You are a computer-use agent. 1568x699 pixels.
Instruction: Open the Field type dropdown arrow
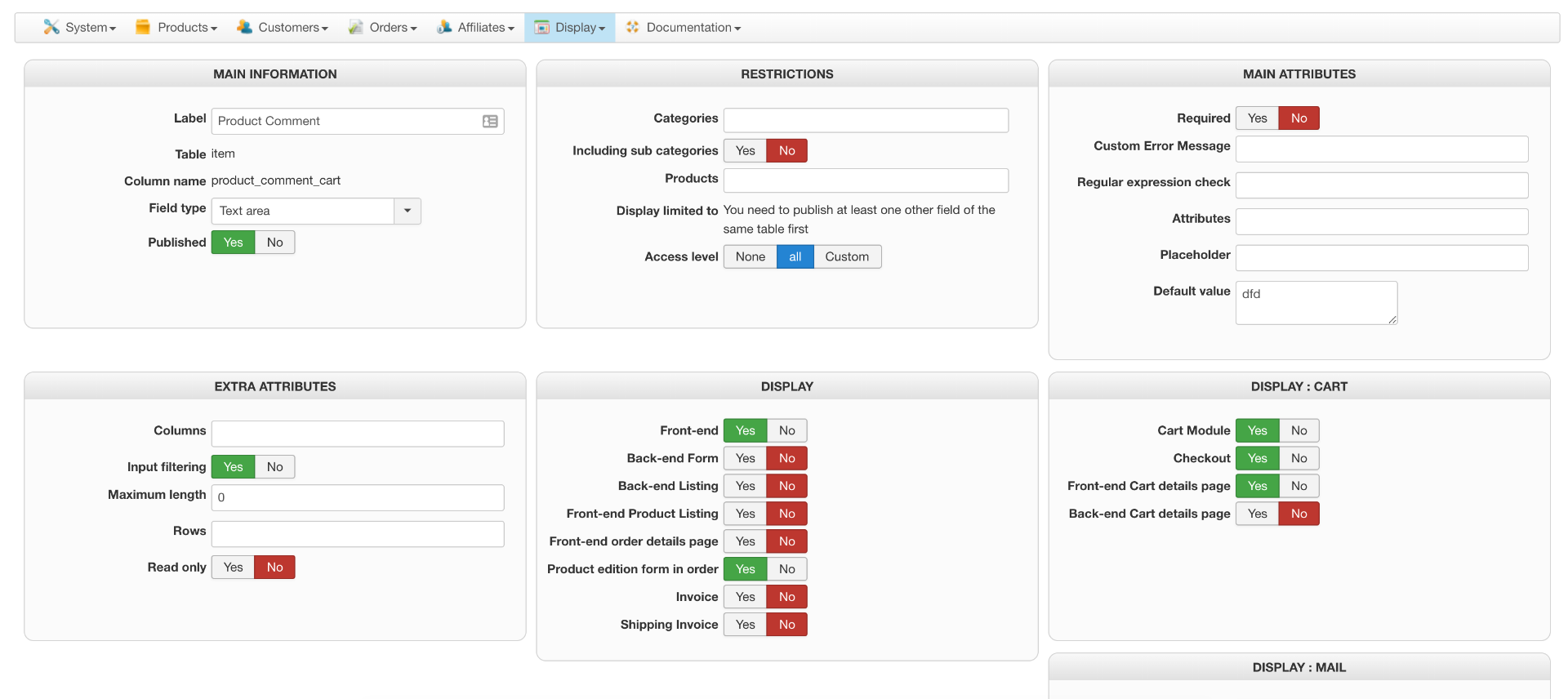click(x=408, y=211)
